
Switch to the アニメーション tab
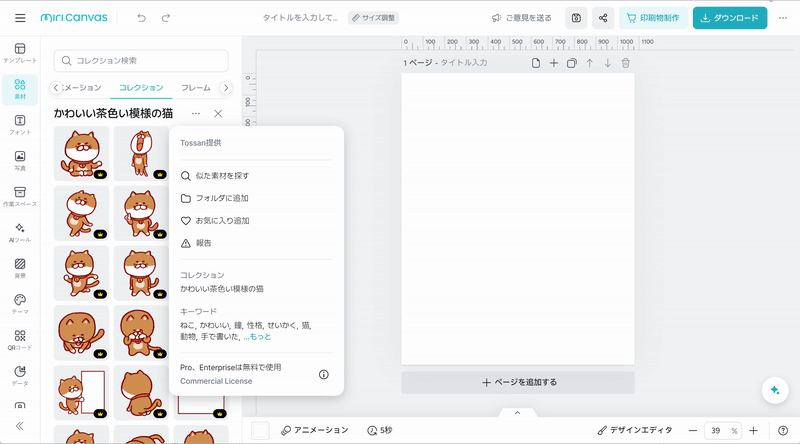[82, 88]
